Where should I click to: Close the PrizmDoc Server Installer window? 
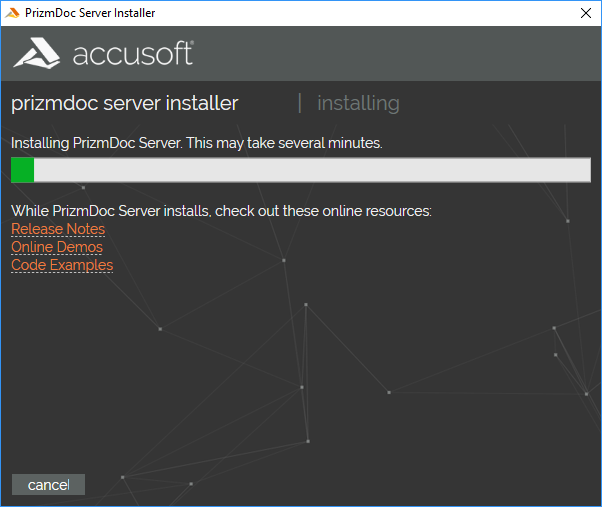(586, 13)
